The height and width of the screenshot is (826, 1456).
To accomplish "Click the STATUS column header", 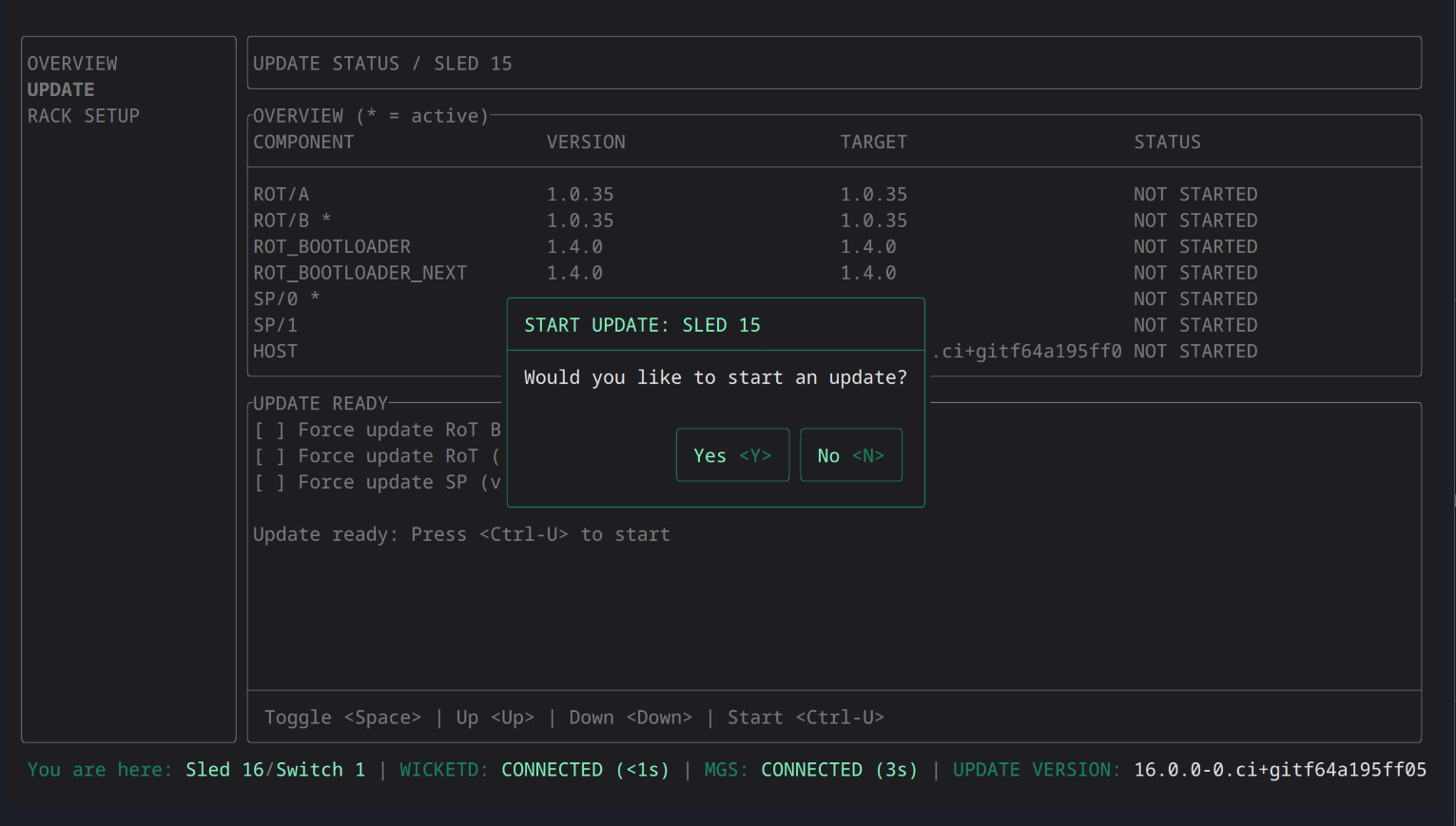I will point(1167,142).
